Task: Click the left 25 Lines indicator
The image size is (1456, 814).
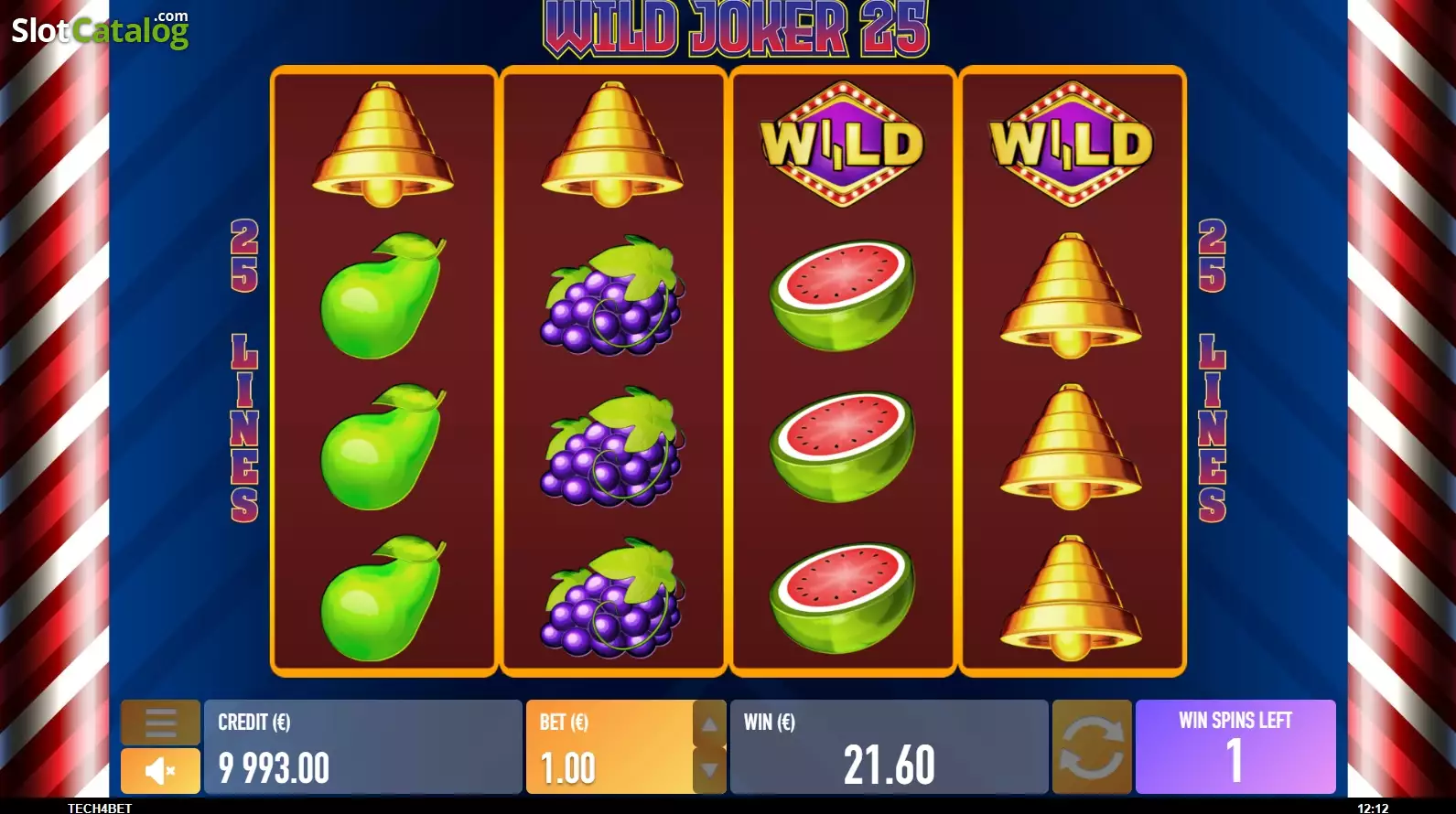Action: click(244, 370)
